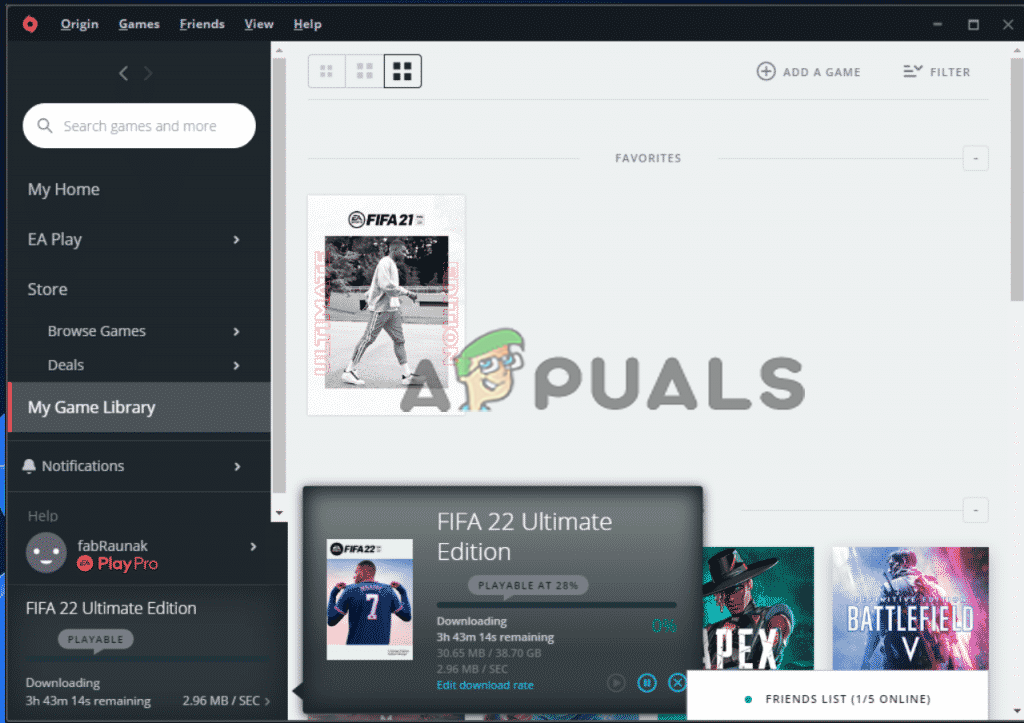1024x723 pixels.
Task: Click the magnifier search icon
Action: [x=44, y=125]
